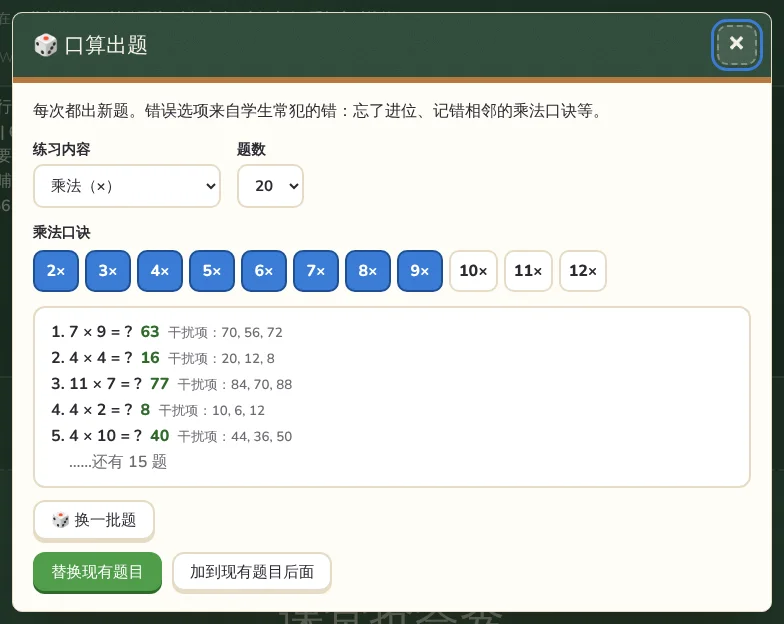Toggle the 2× multiplication table chip
Viewport: 784px width, 624px height.
56,270
